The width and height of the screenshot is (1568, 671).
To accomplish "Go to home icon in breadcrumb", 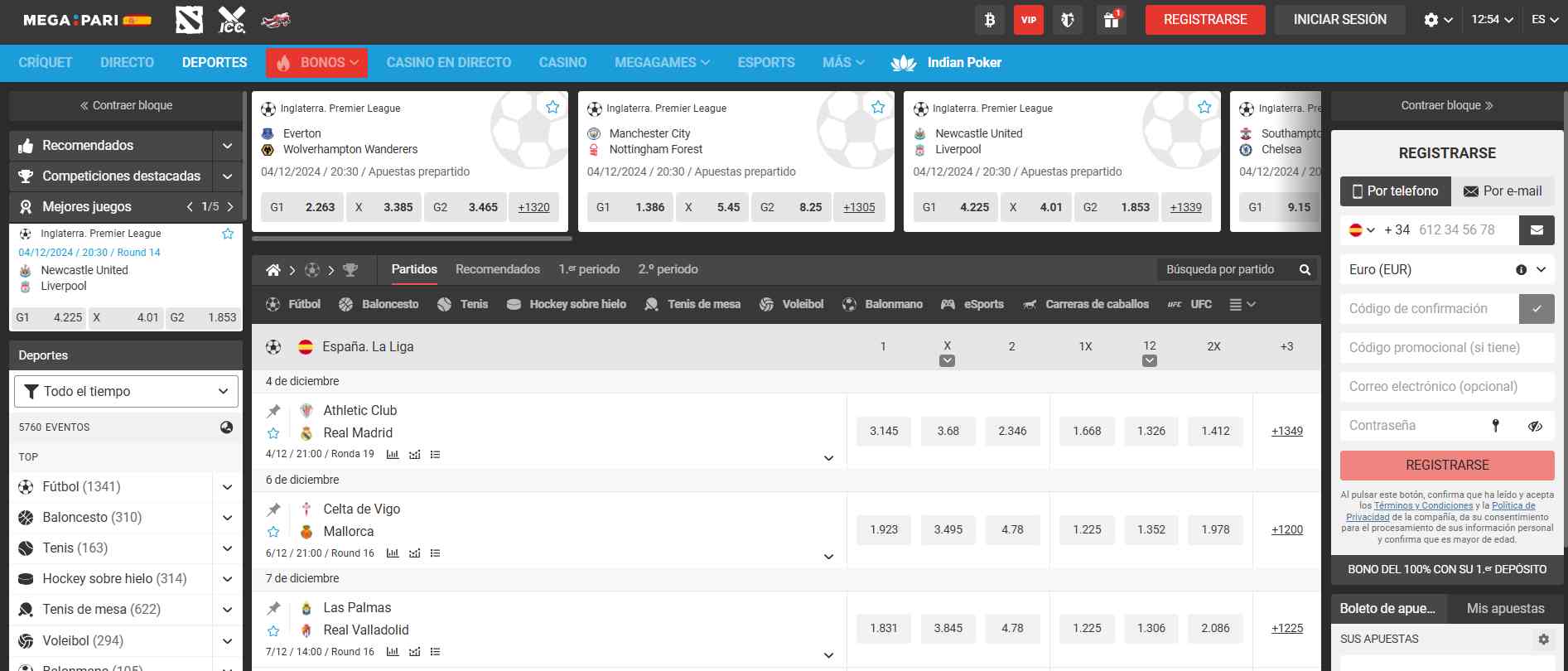I will (x=273, y=270).
